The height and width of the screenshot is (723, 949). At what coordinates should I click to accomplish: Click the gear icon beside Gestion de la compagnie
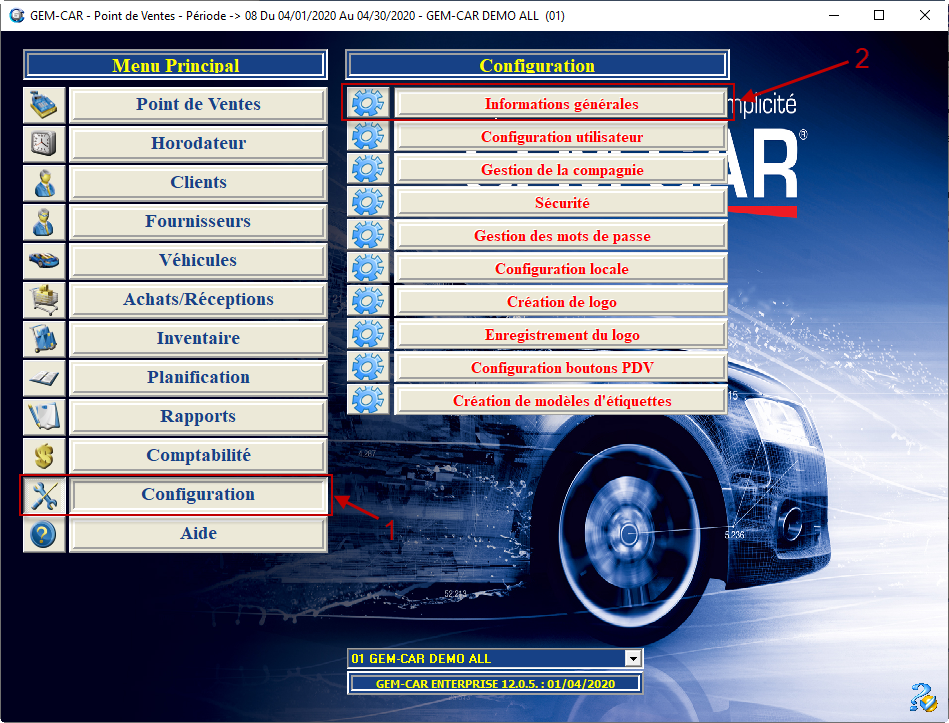368,169
